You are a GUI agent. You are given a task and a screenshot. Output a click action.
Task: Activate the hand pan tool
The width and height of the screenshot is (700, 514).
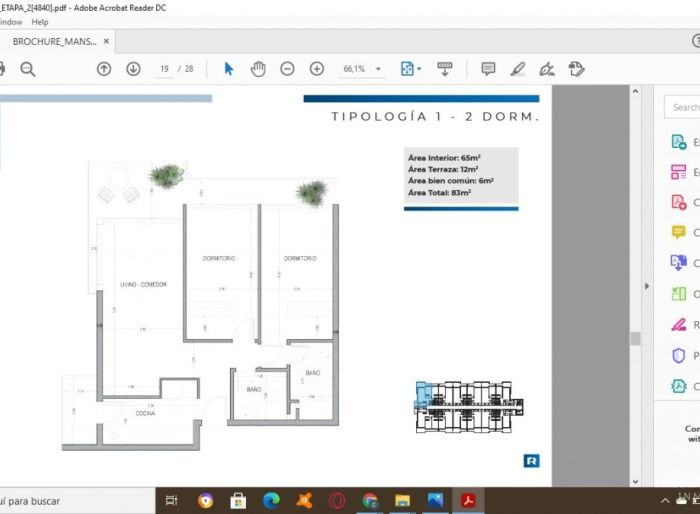pyautogui.click(x=258, y=69)
